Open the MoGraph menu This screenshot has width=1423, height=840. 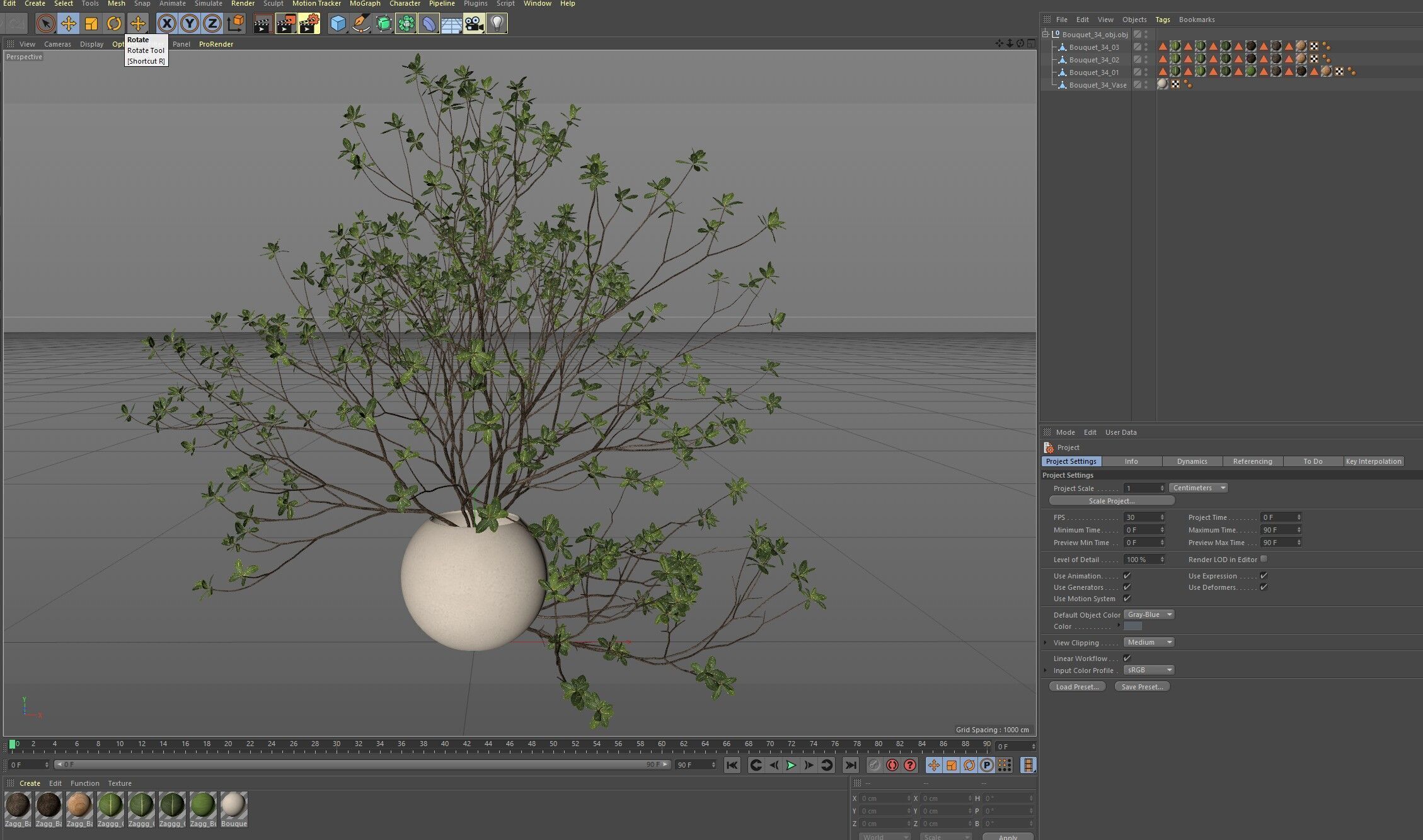tap(365, 4)
